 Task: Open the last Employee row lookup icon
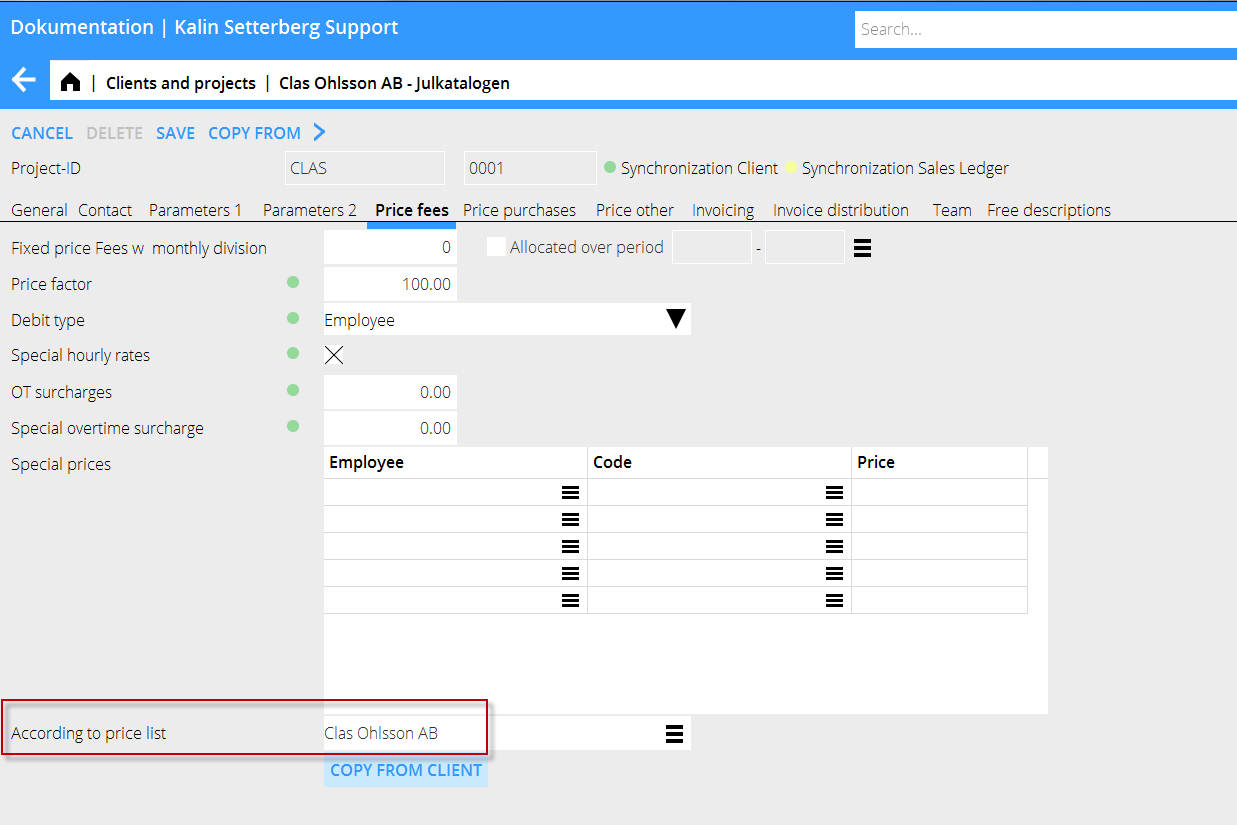click(x=570, y=600)
